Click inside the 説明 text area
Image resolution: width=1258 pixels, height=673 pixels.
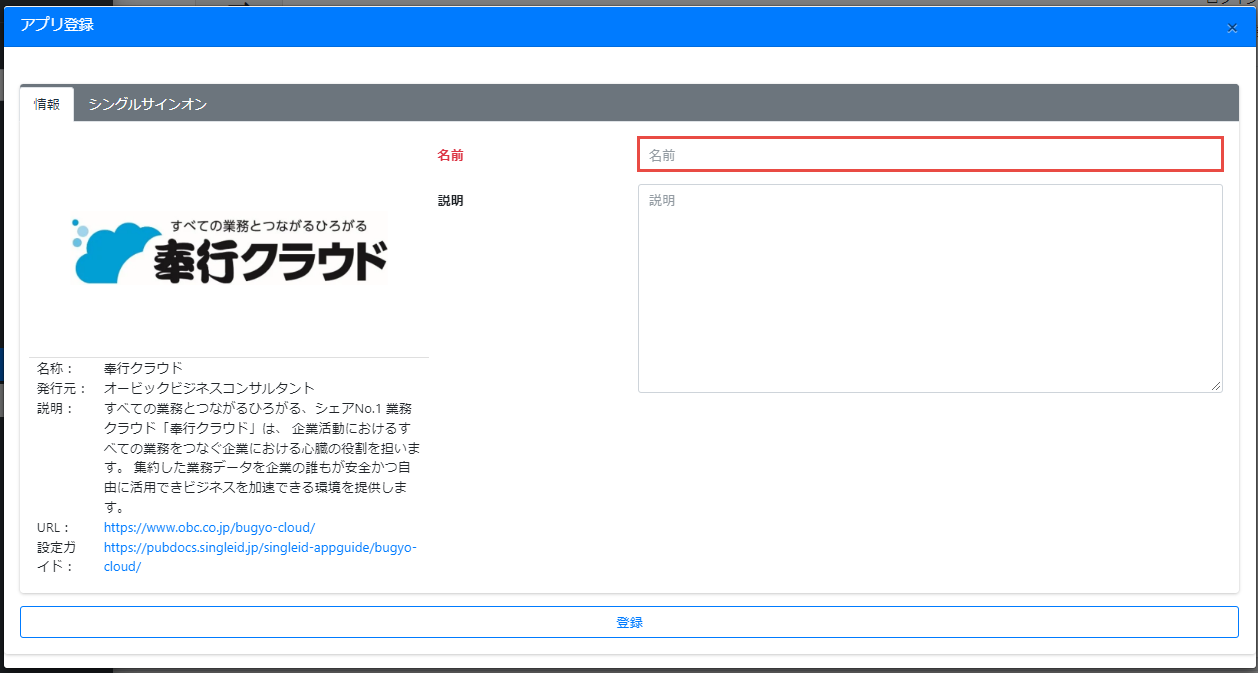pyautogui.click(x=930, y=288)
